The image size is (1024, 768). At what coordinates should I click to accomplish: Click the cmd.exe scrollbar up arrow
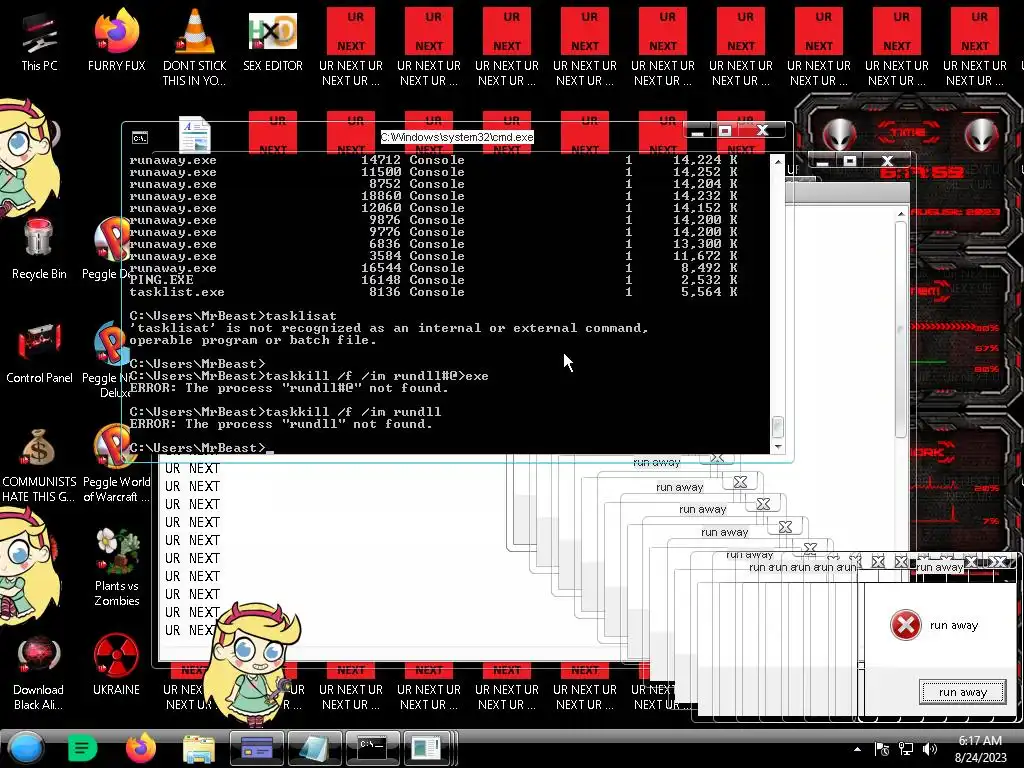(777, 161)
